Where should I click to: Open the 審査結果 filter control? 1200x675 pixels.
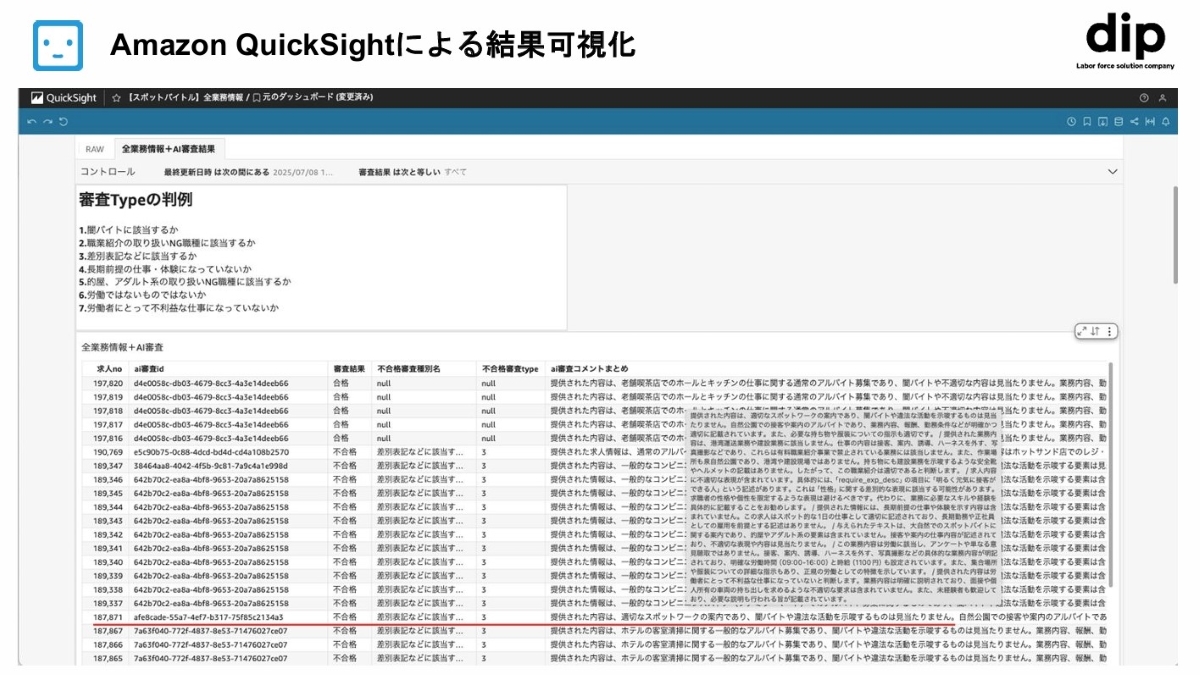coord(412,172)
